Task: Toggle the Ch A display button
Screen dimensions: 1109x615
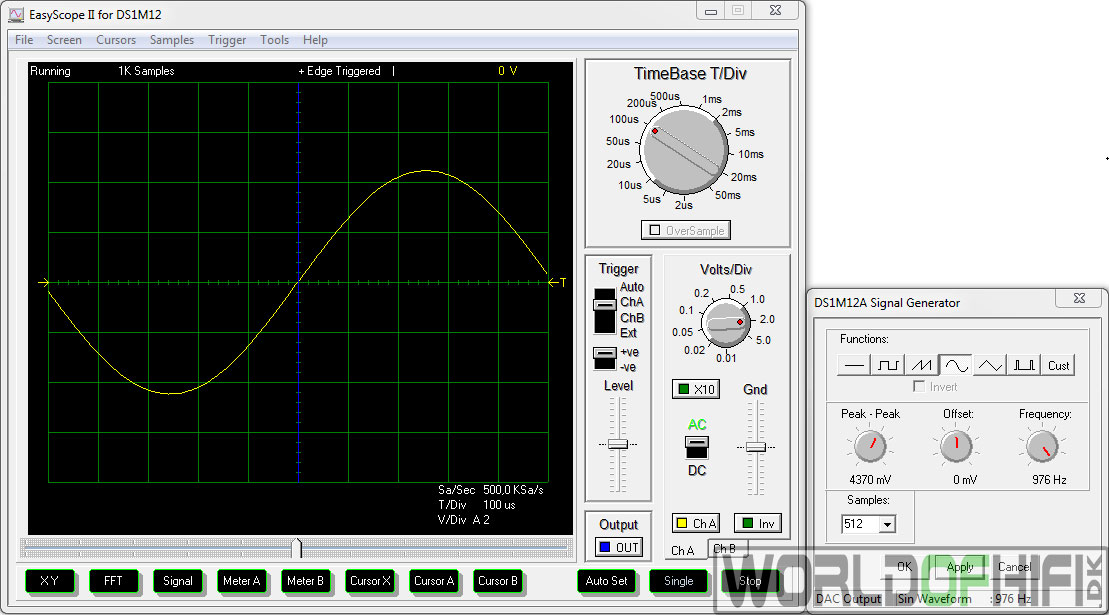Action: 696,523
